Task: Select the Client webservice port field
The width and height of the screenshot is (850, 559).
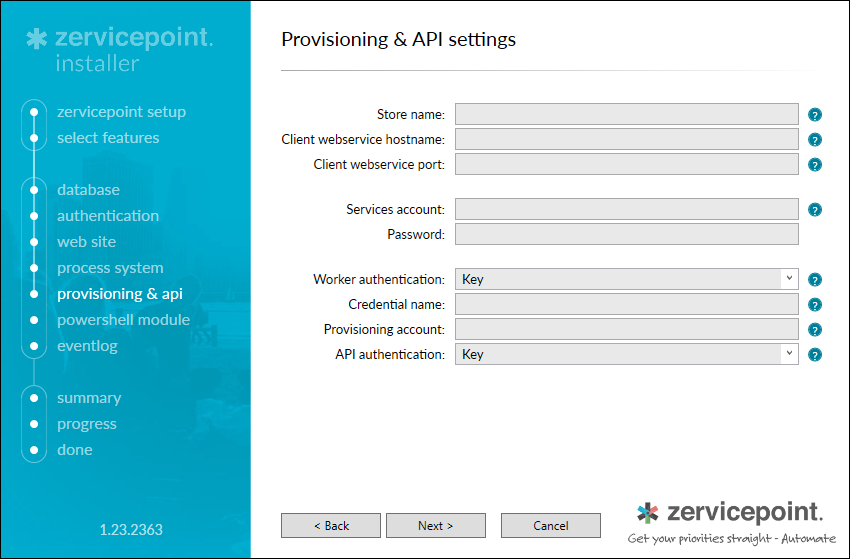Action: tap(627, 164)
